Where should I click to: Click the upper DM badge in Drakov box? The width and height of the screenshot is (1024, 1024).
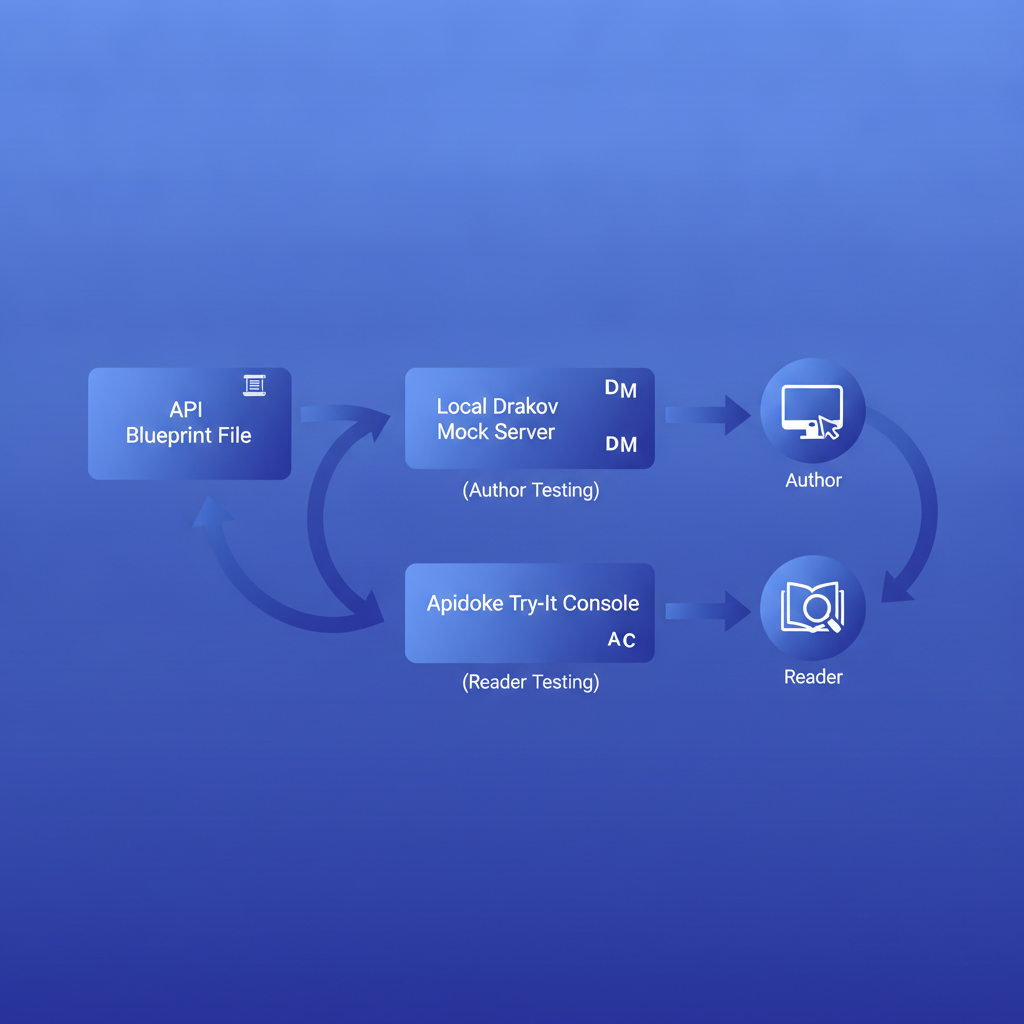(x=620, y=389)
